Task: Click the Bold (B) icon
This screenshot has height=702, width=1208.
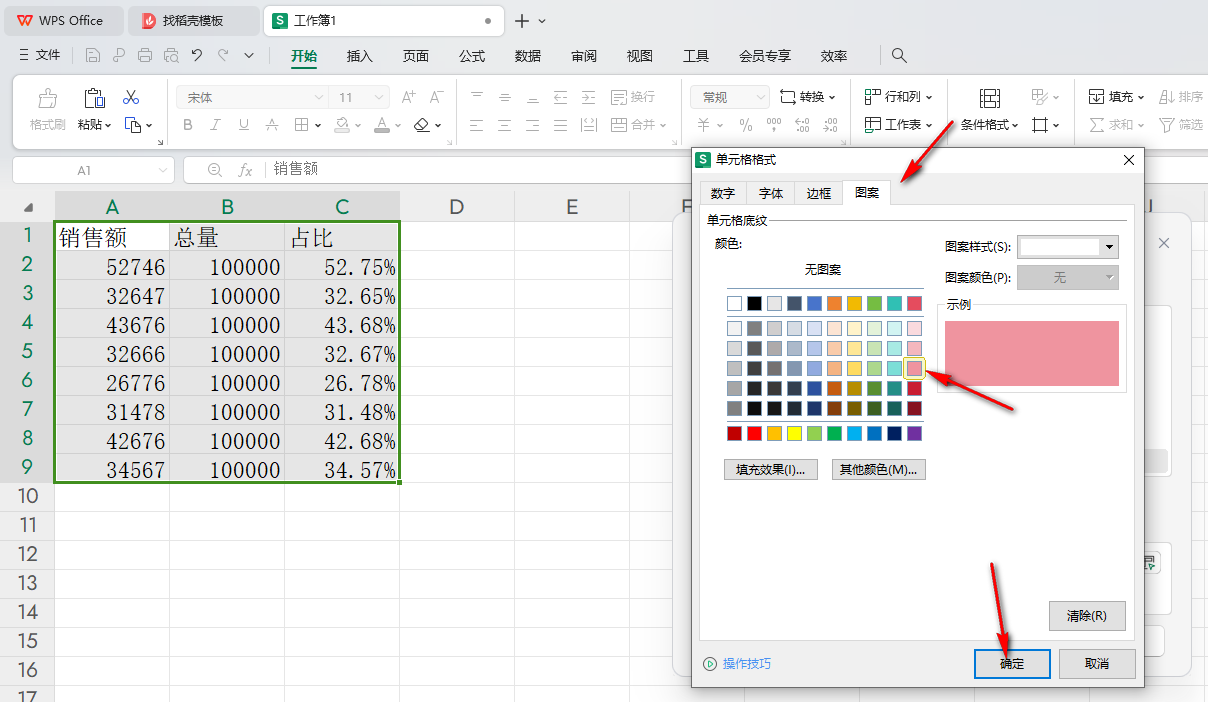Action: [x=187, y=125]
